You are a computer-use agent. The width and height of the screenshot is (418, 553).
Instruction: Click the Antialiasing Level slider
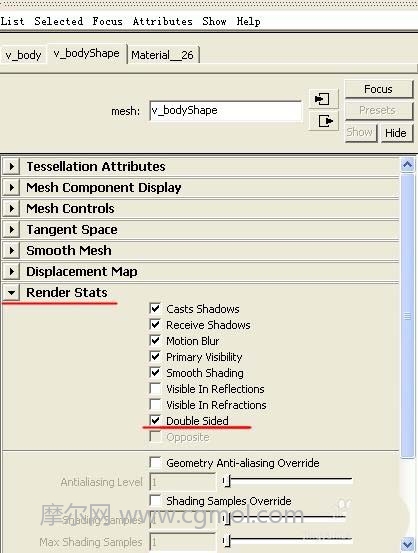[x=287, y=480]
